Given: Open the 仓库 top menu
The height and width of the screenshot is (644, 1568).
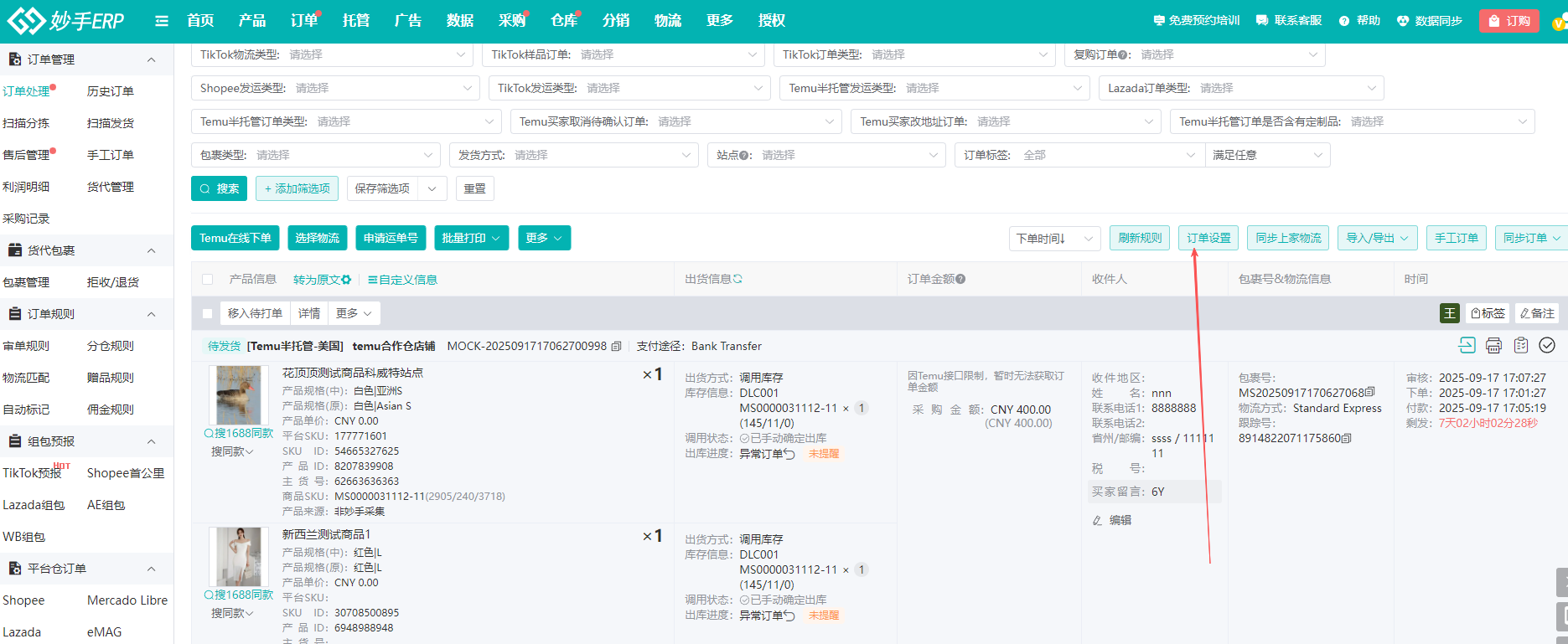Looking at the screenshot, I should pos(564,20).
